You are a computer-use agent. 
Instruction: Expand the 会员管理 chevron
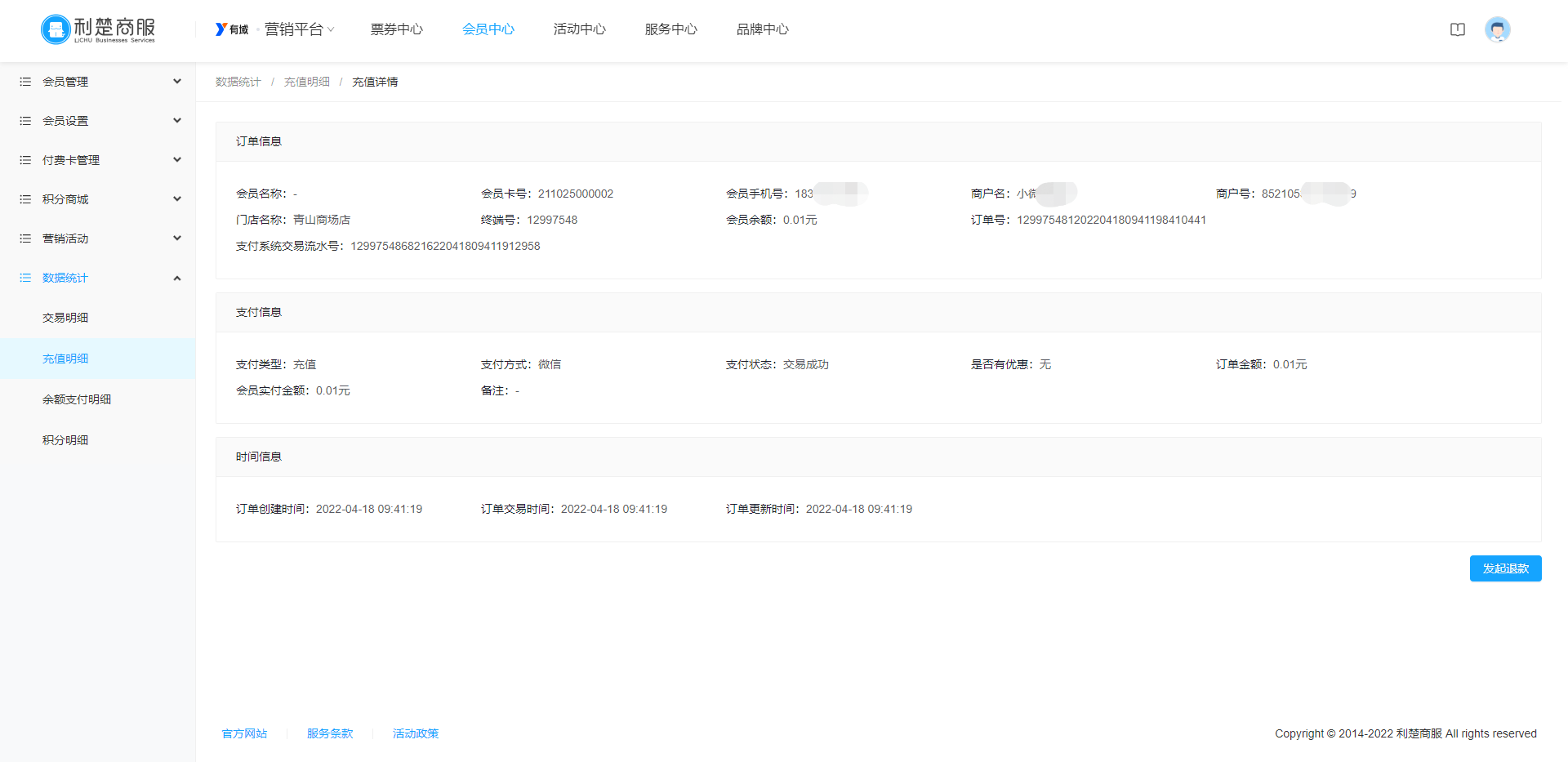(177, 81)
